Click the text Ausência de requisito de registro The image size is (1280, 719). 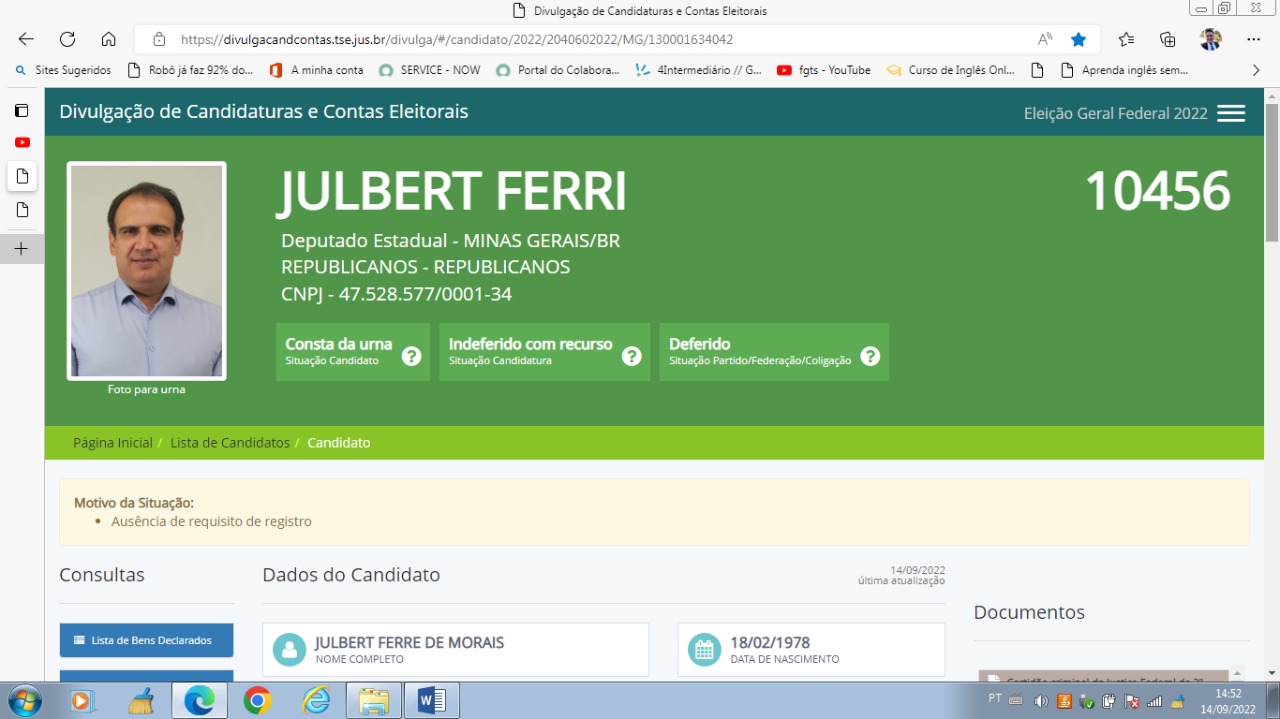pos(211,521)
